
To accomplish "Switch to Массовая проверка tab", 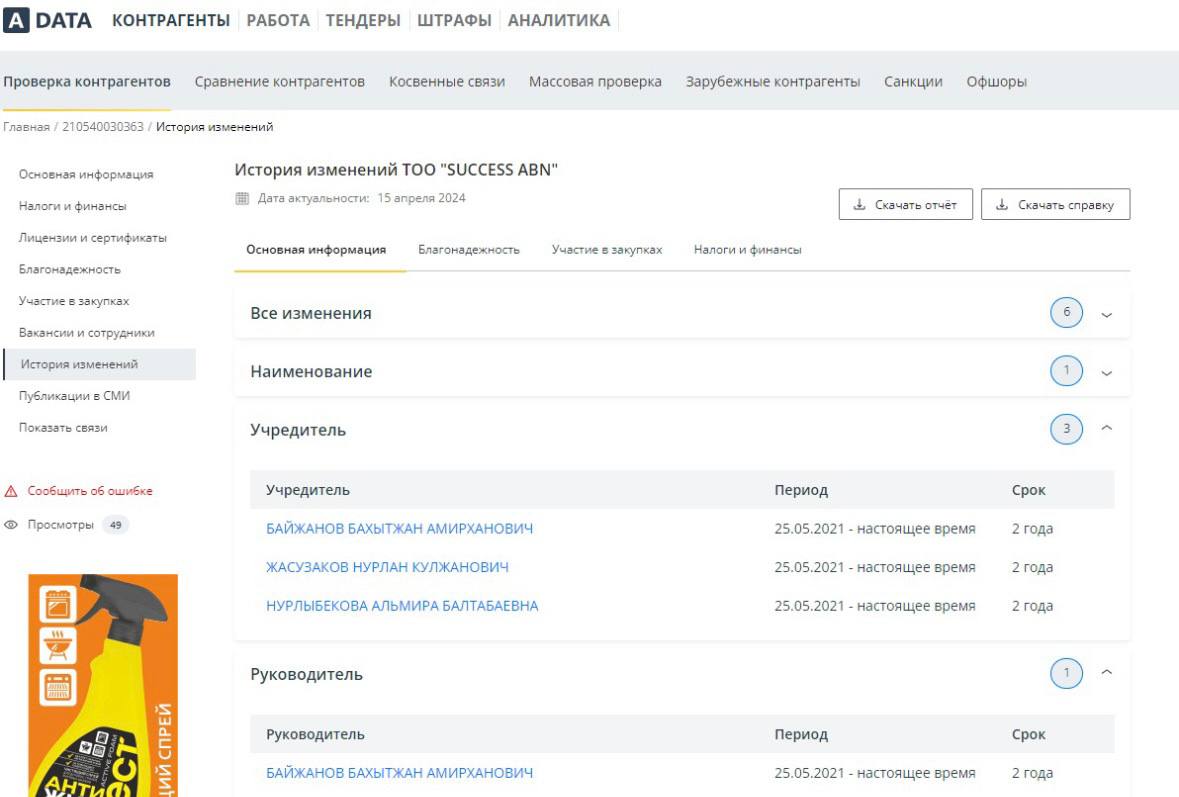I will [x=595, y=81].
